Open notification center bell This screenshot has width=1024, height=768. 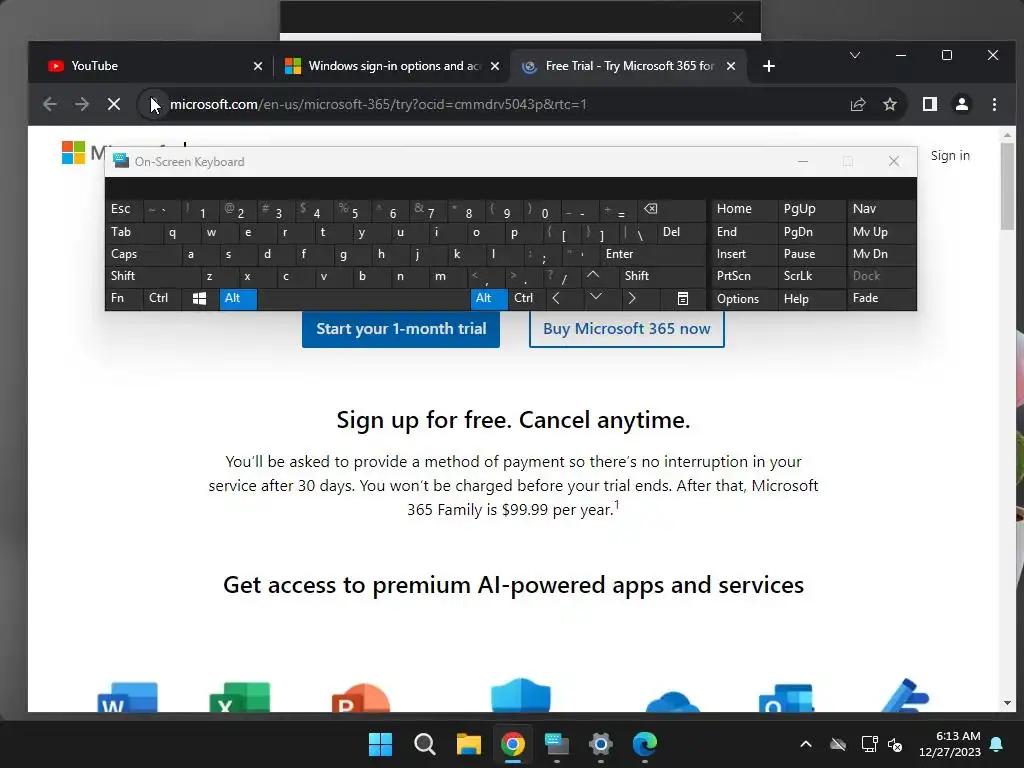coord(997,744)
